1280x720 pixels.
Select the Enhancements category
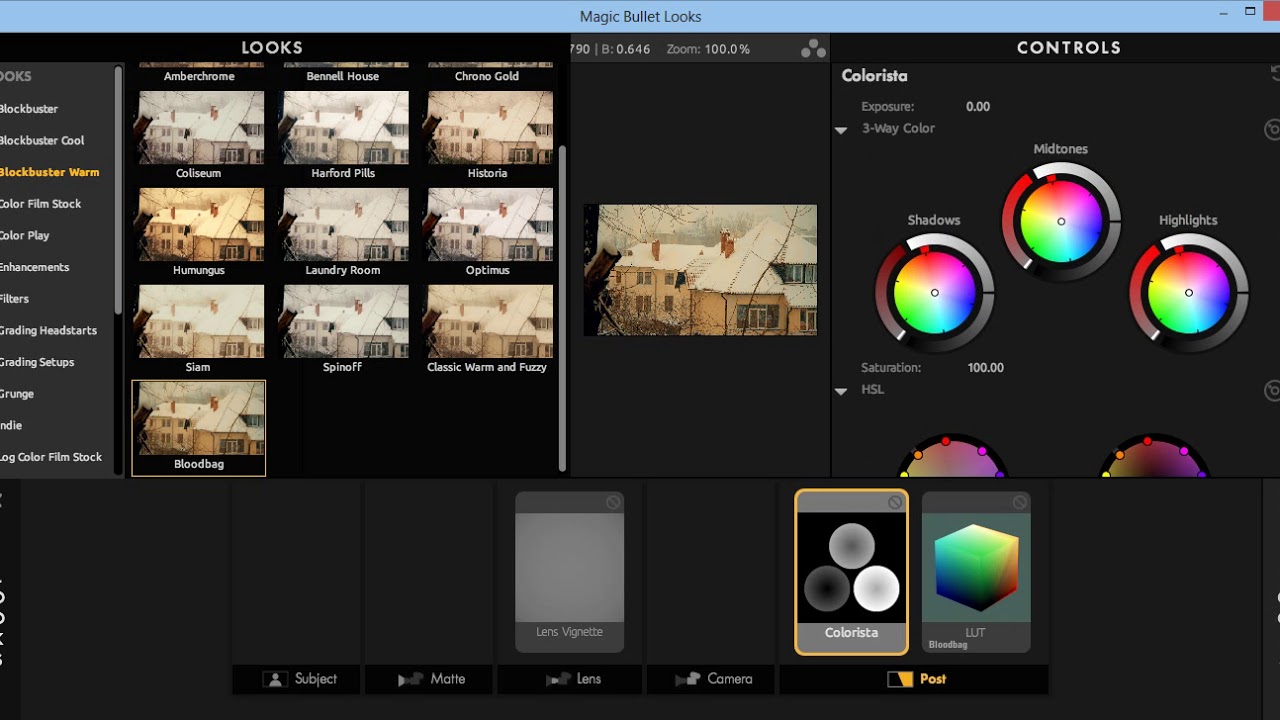[34, 267]
